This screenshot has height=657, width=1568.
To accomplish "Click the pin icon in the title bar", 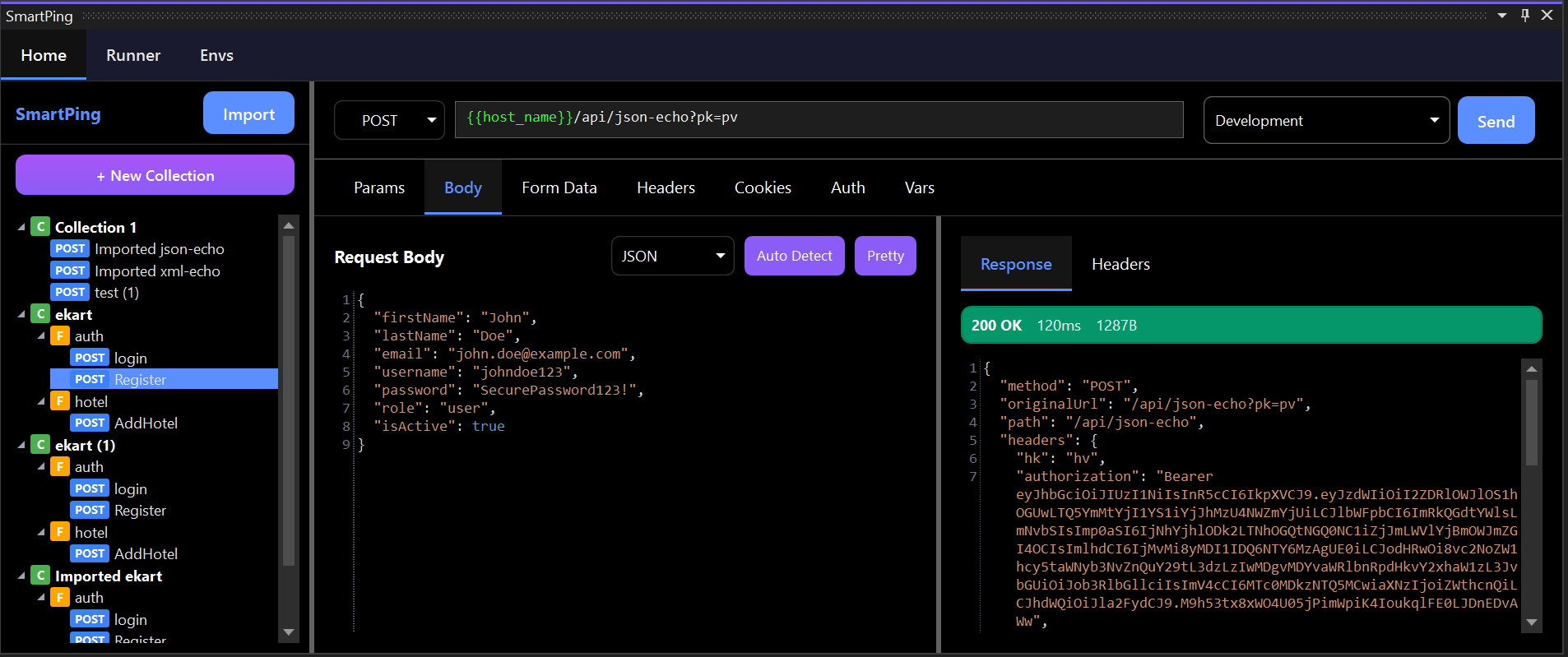I will click(x=1525, y=15).
